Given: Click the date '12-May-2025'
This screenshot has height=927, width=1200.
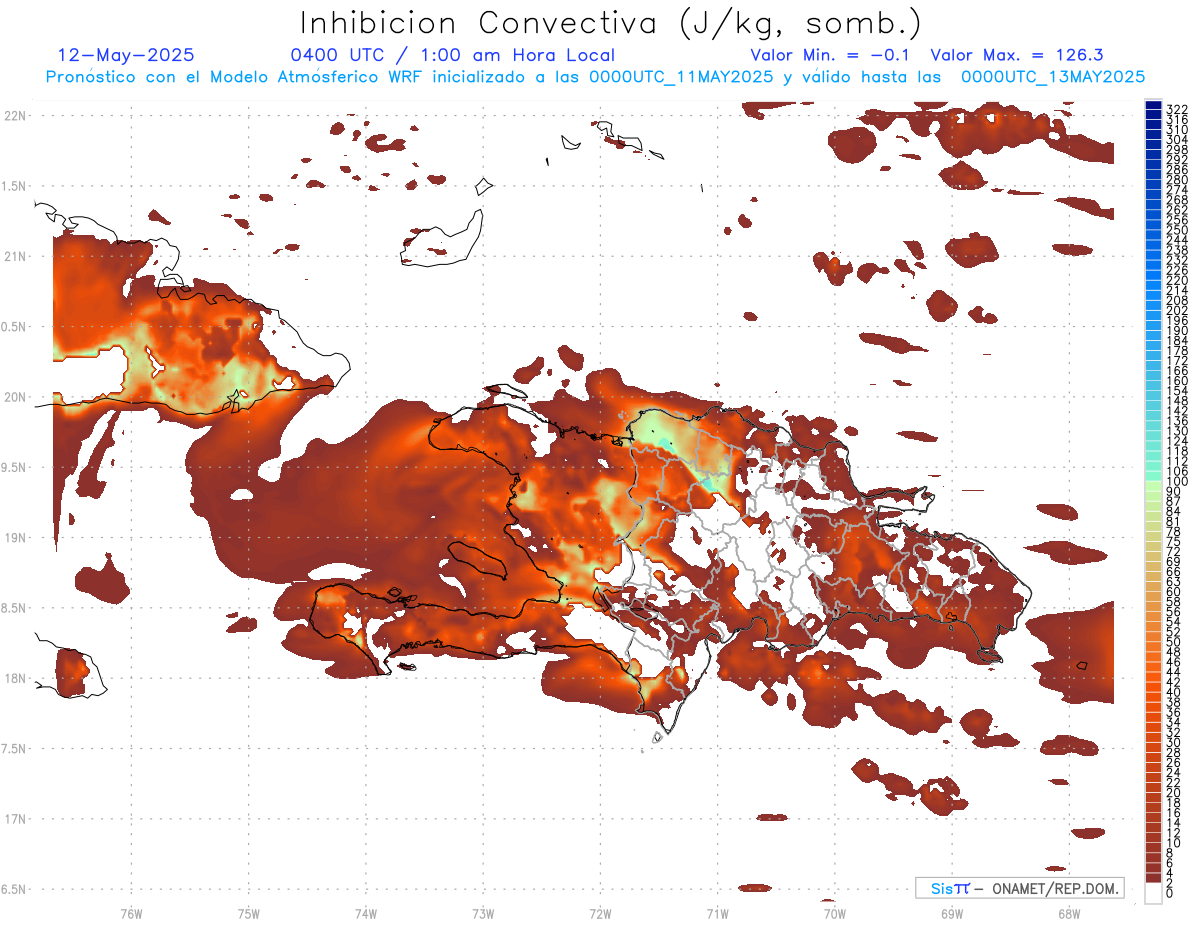Looking at the screenshot, I should [x=126, y=56].
